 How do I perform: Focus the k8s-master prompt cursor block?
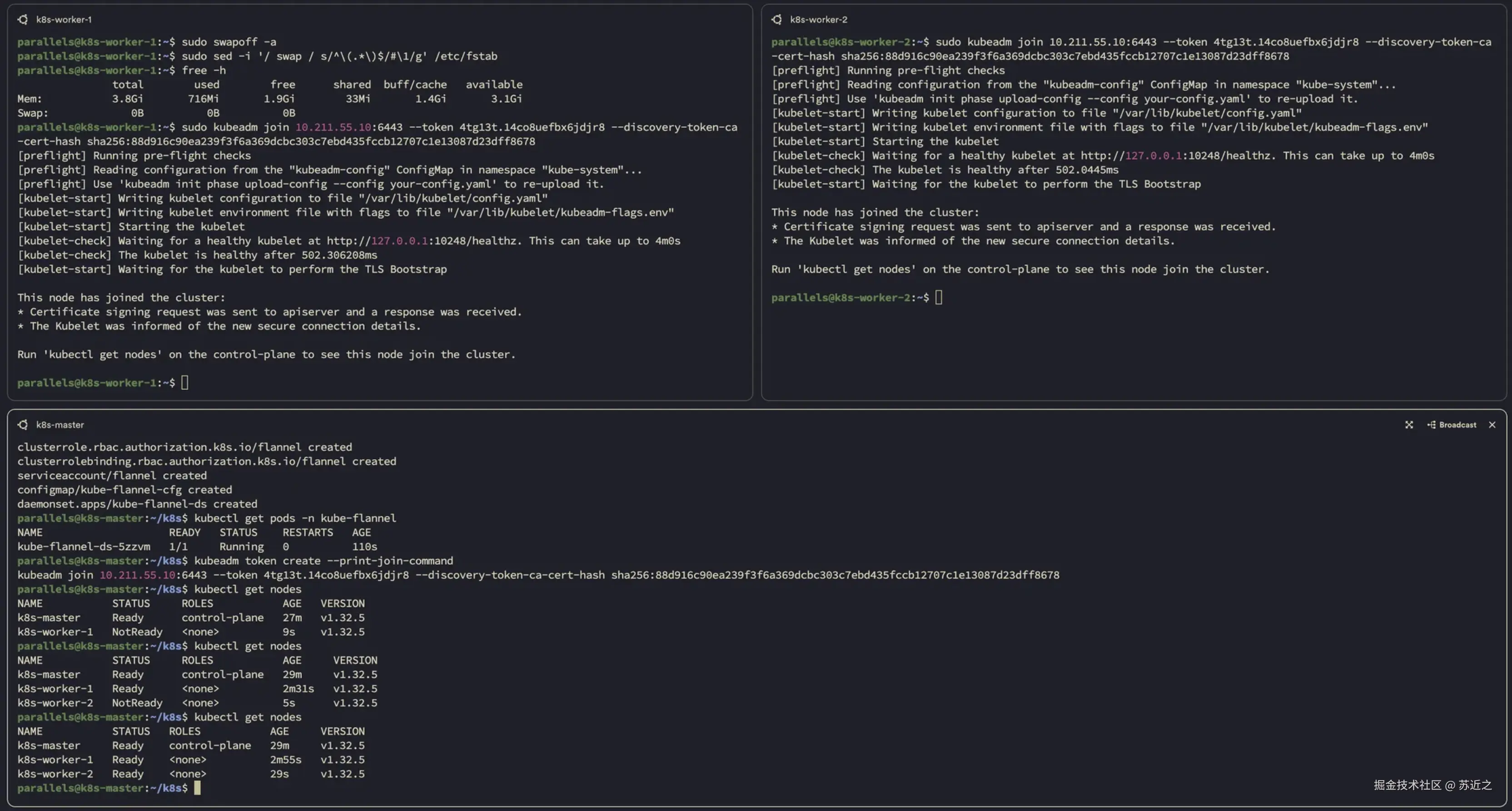pos(197,787)
